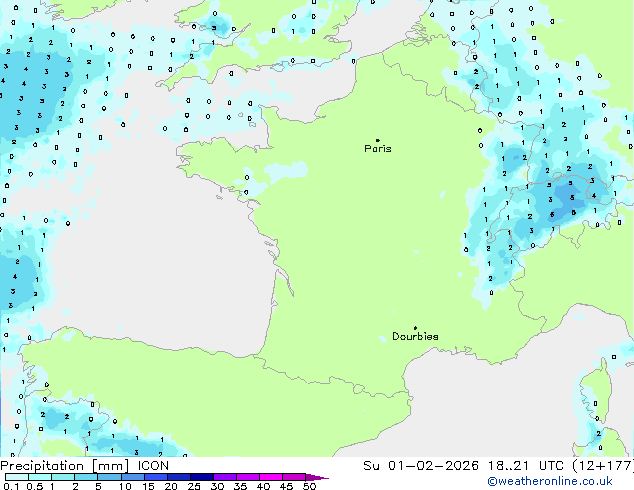Select the black dot marker above Dourbies
634x490 pixels.
click(415, 328)
